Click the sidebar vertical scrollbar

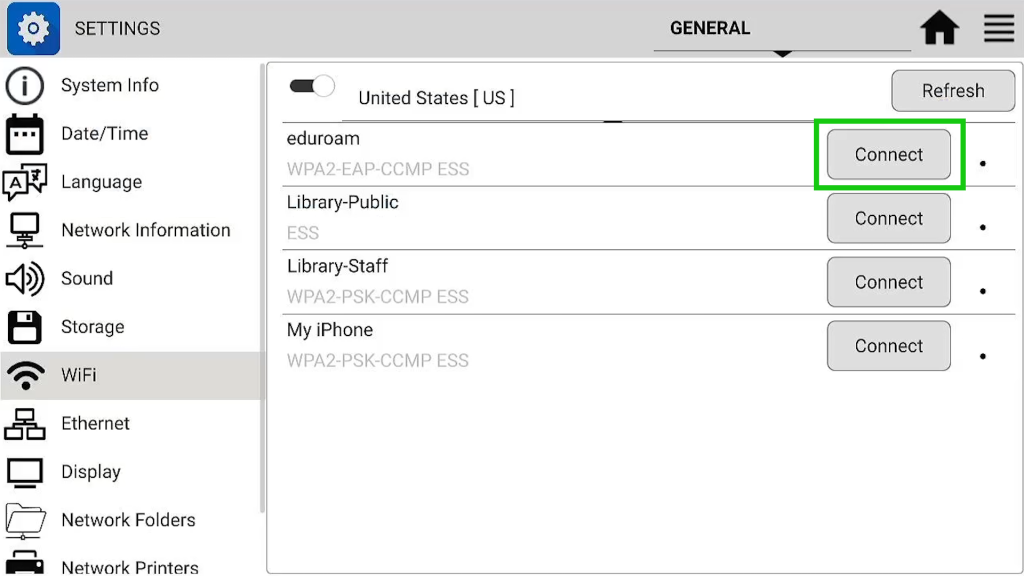(x=263, y=287)
